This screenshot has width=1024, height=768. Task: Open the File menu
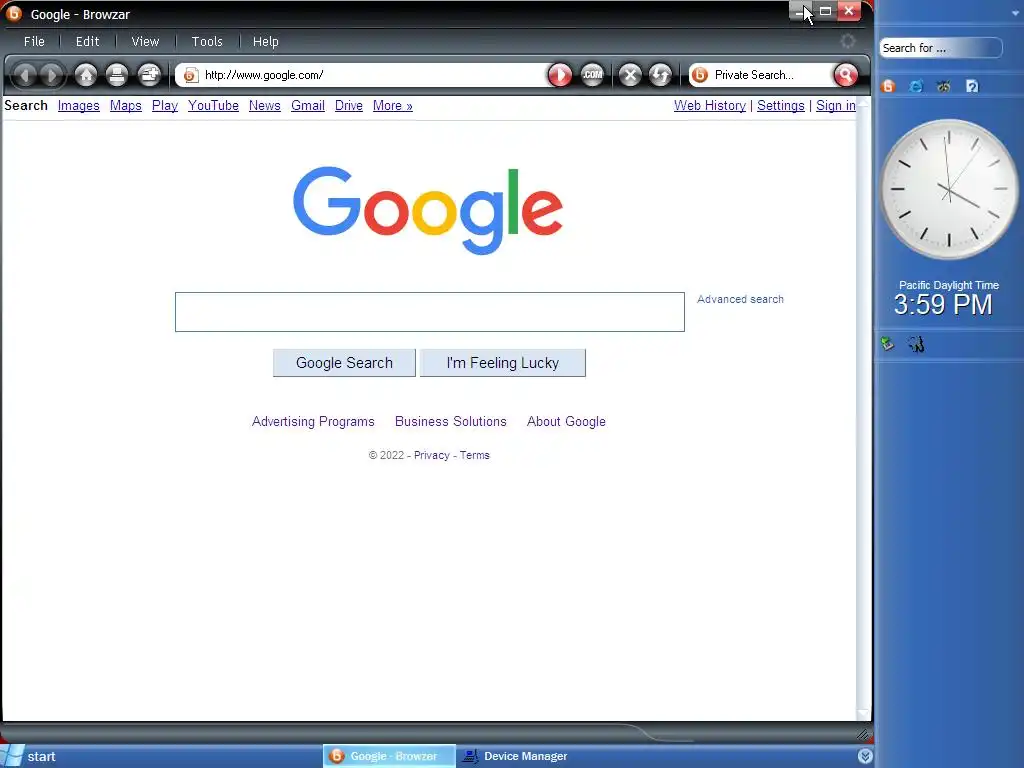click(34, 41)
